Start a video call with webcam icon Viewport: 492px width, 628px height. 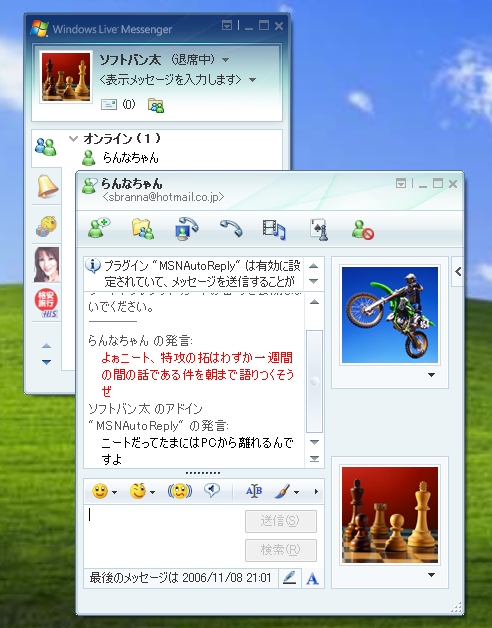(x=187, y=229)
